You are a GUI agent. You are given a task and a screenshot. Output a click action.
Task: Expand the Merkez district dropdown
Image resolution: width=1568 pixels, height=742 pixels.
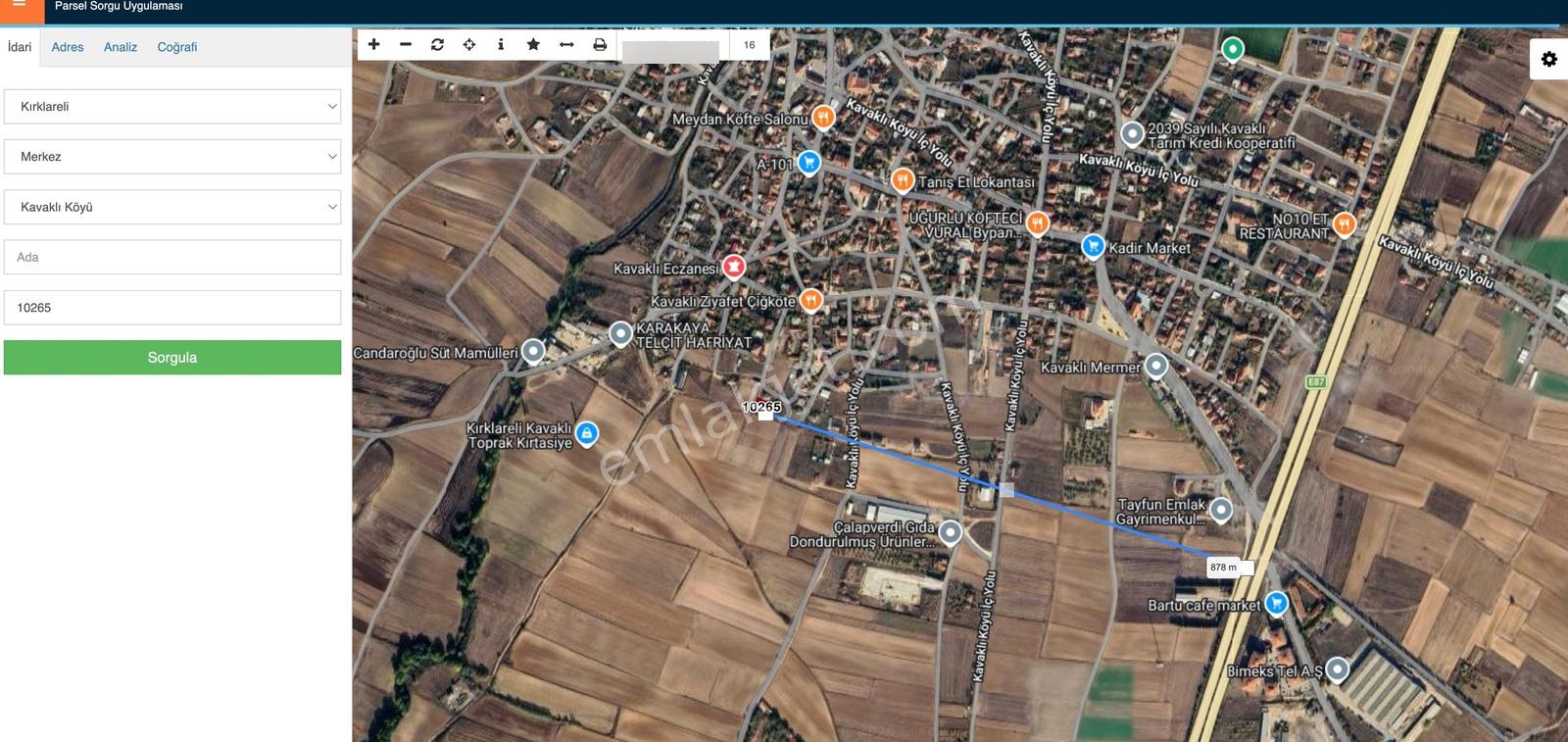pyautogui.click(x=172, y=157)
